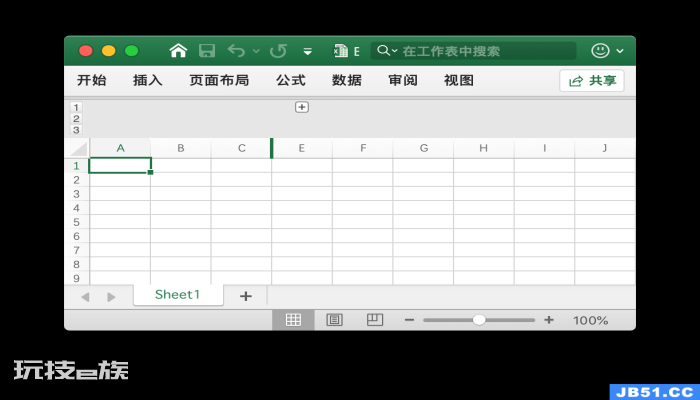The image size is (700, 400).
Task: Open the search options magnifier dropdown
Action: [x=387, y=50]
